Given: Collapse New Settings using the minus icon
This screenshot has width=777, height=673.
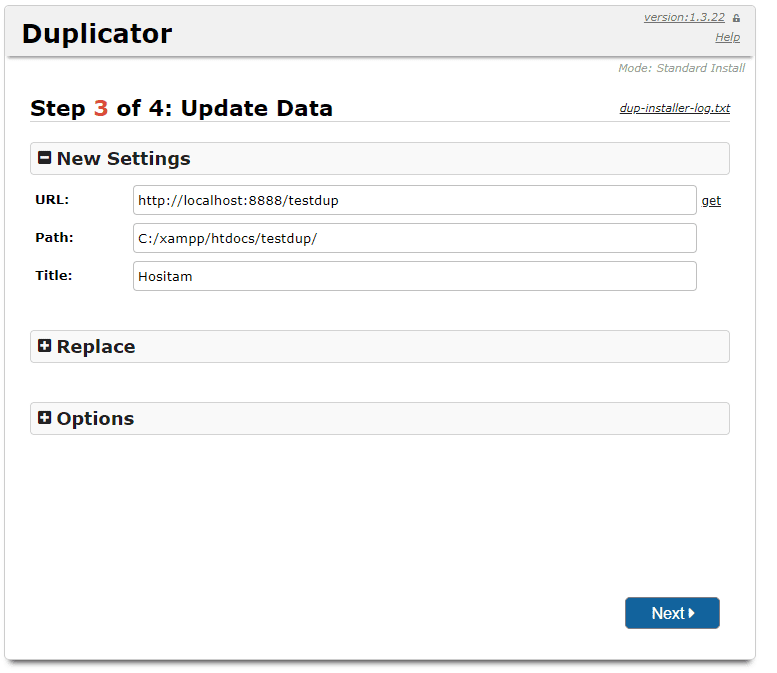Looking at the screenshot, I should click(44, 158).
